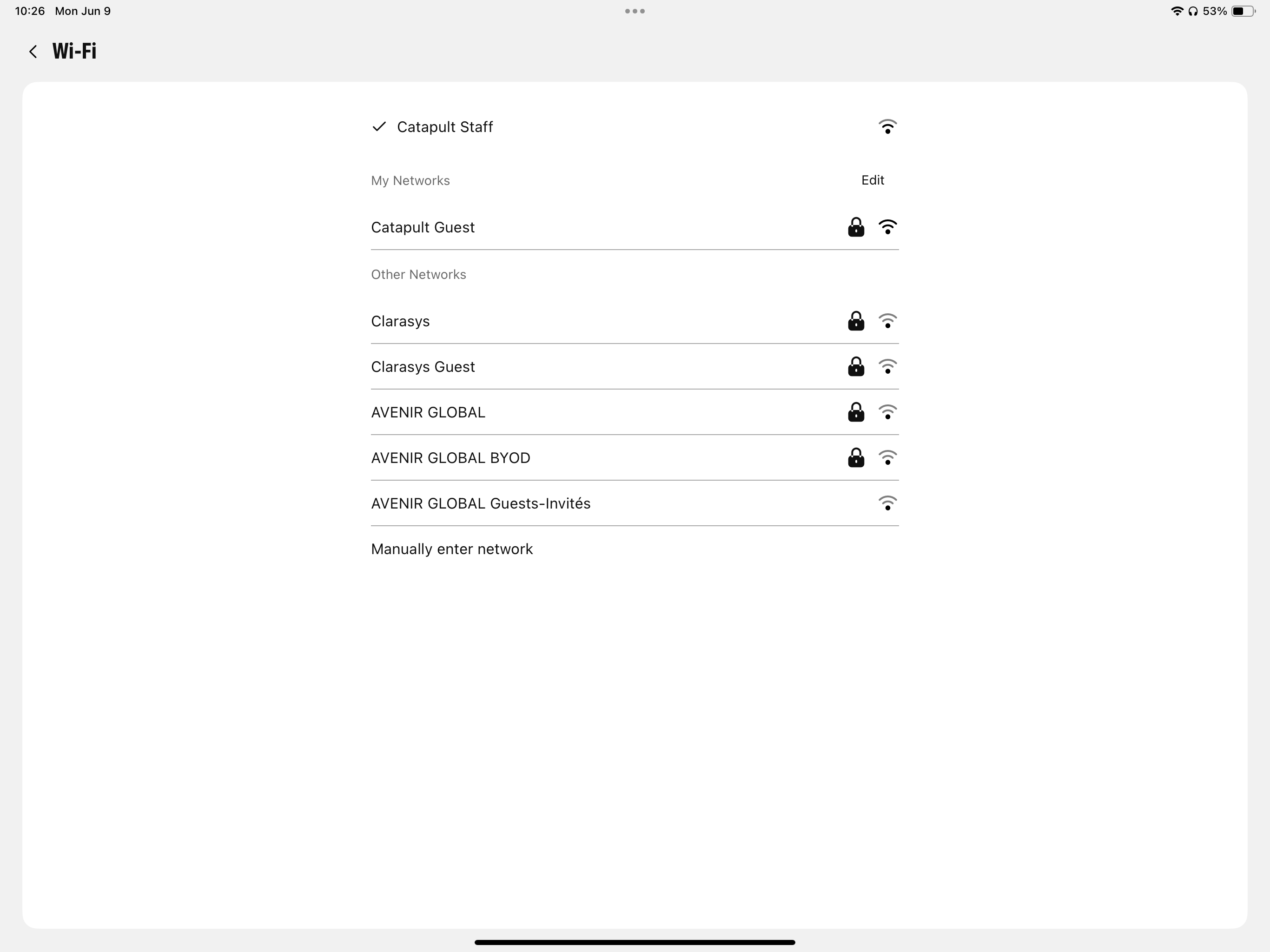Tap the signal icon for AVENIR GLOBAL Guests-Invités
Screen dimensions: 1270x952
click(887, 503)
